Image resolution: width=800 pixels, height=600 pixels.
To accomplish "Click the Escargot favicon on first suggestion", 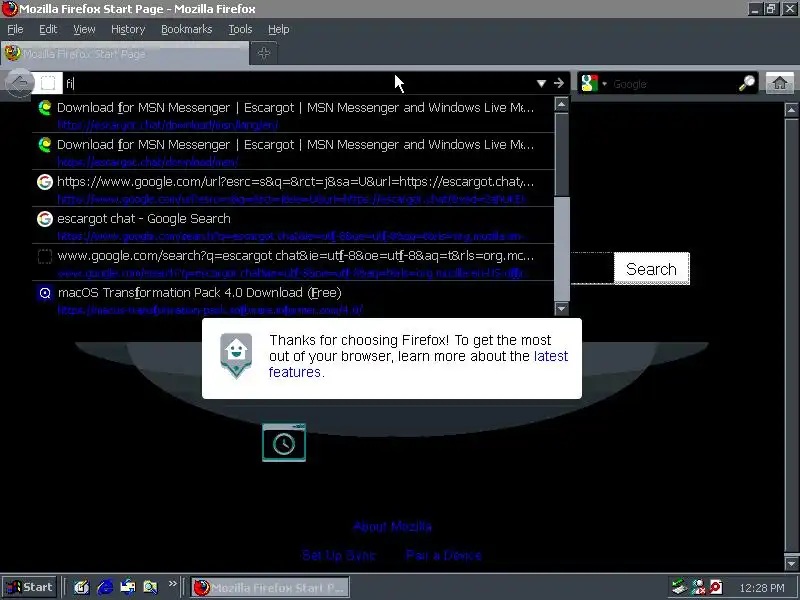I will click(x=45, y=108).
